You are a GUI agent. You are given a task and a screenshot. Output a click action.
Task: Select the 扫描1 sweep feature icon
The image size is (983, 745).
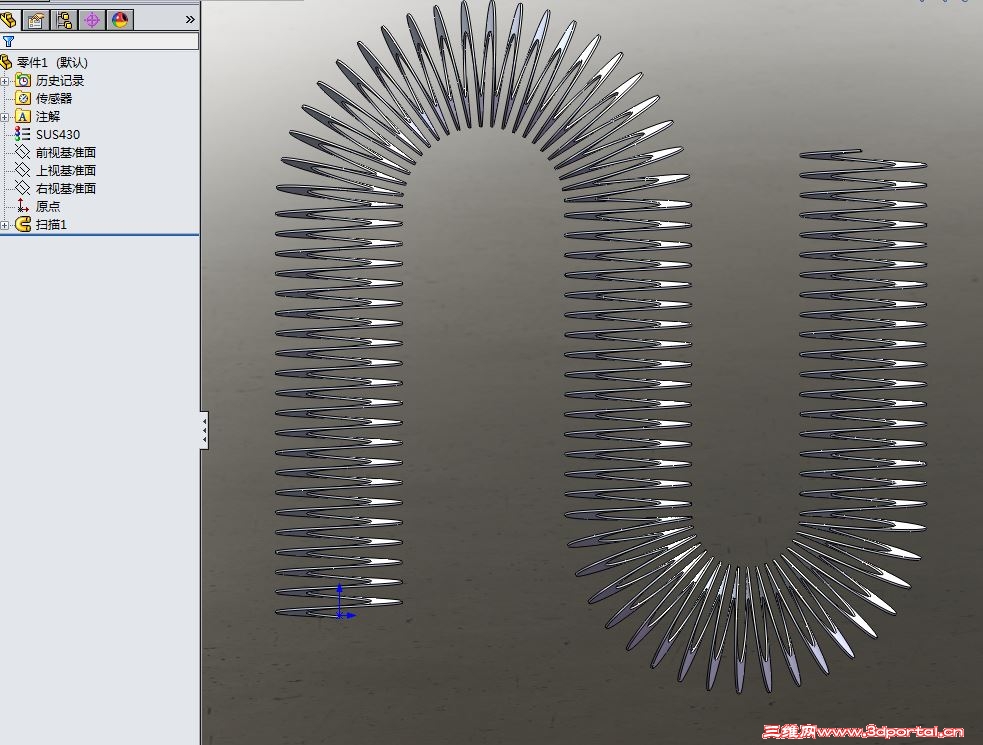[23, 224]
